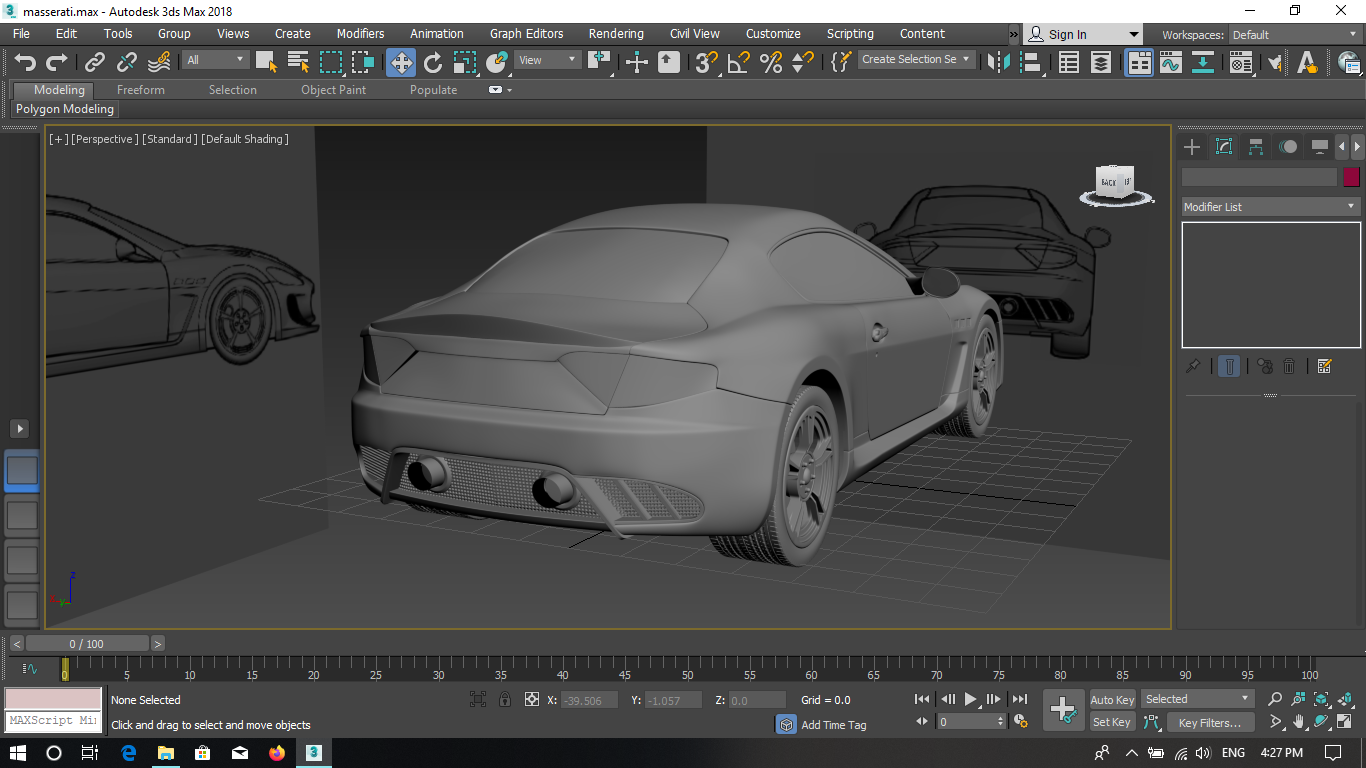Screen dimensions: 1366x768
Task: Play the animation
Action: (x=970, y=699)
